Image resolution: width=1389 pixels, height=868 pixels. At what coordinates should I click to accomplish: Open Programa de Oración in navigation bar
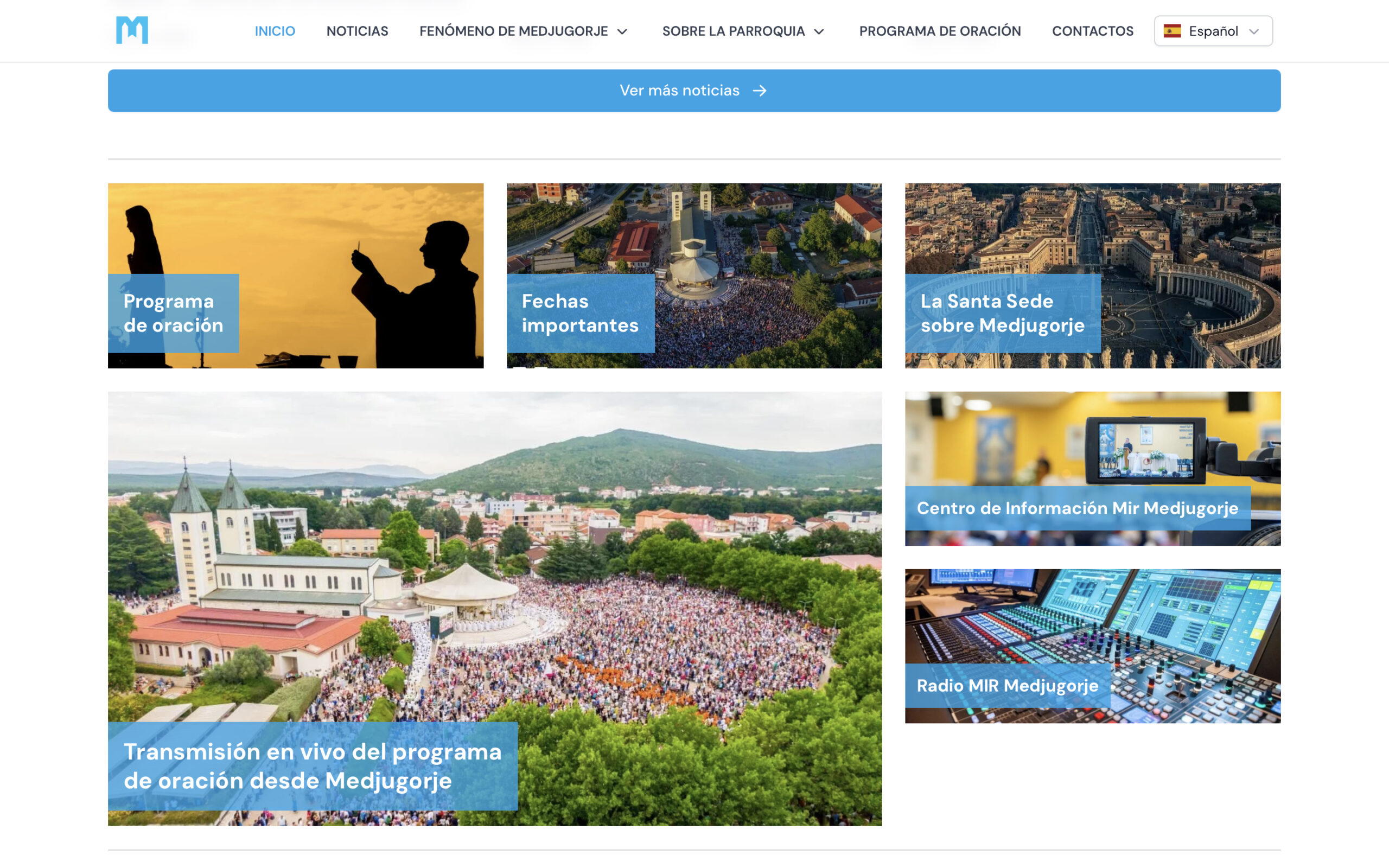click(x=940, y=31)
